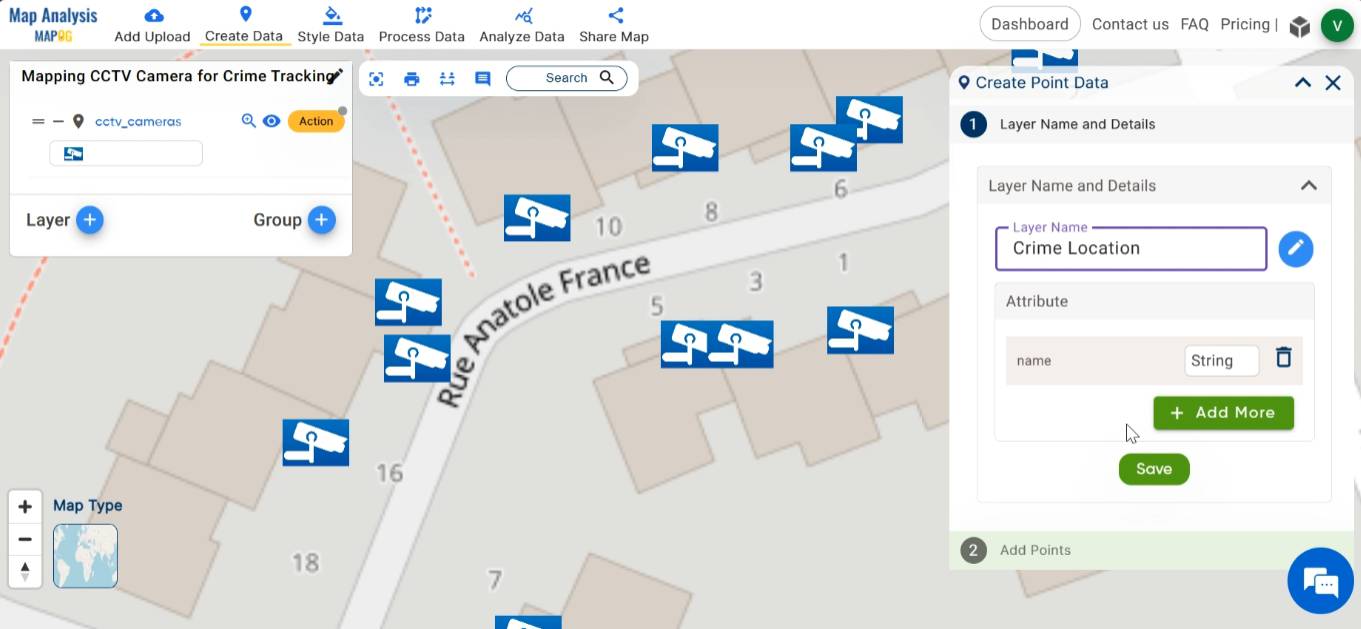
Task: Open the FAQ link
Action: coord(1194,24)
